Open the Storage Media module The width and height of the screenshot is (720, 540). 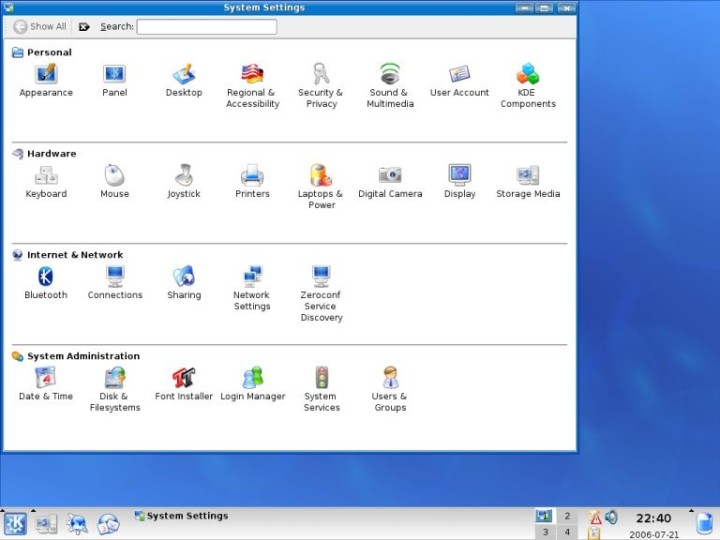pyautogui.click(x=528, y=181)
